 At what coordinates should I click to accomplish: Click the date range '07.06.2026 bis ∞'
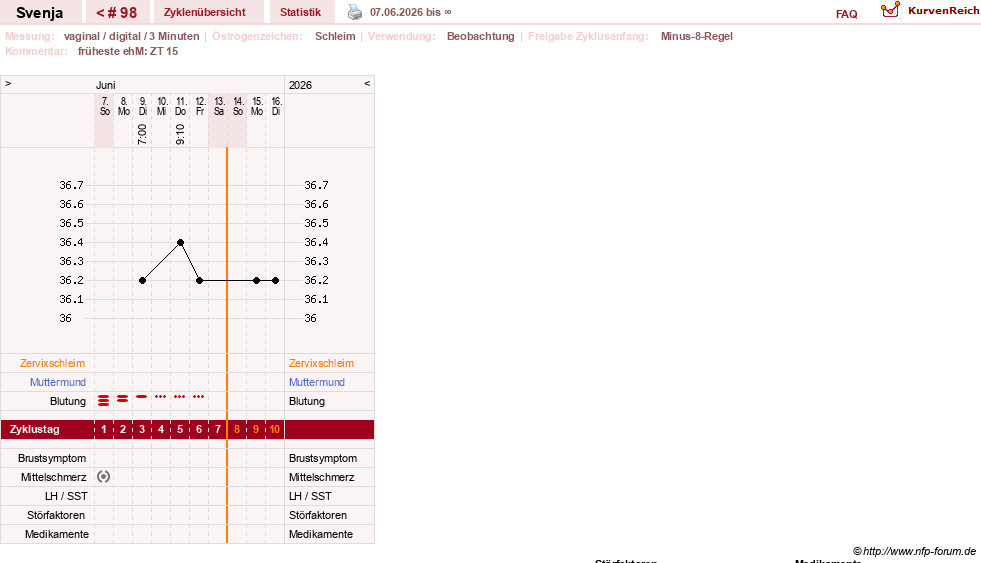410,12
